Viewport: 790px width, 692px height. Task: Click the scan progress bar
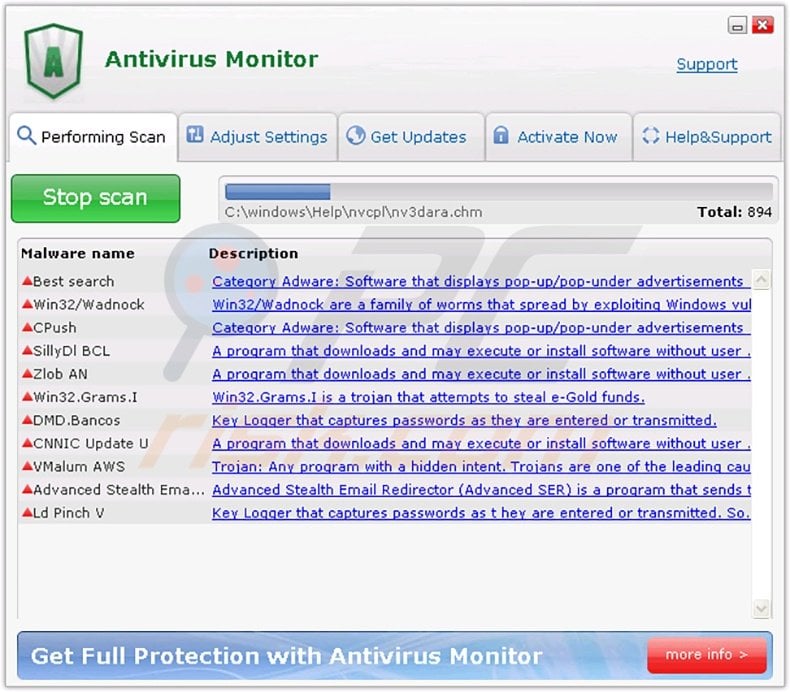499,192
